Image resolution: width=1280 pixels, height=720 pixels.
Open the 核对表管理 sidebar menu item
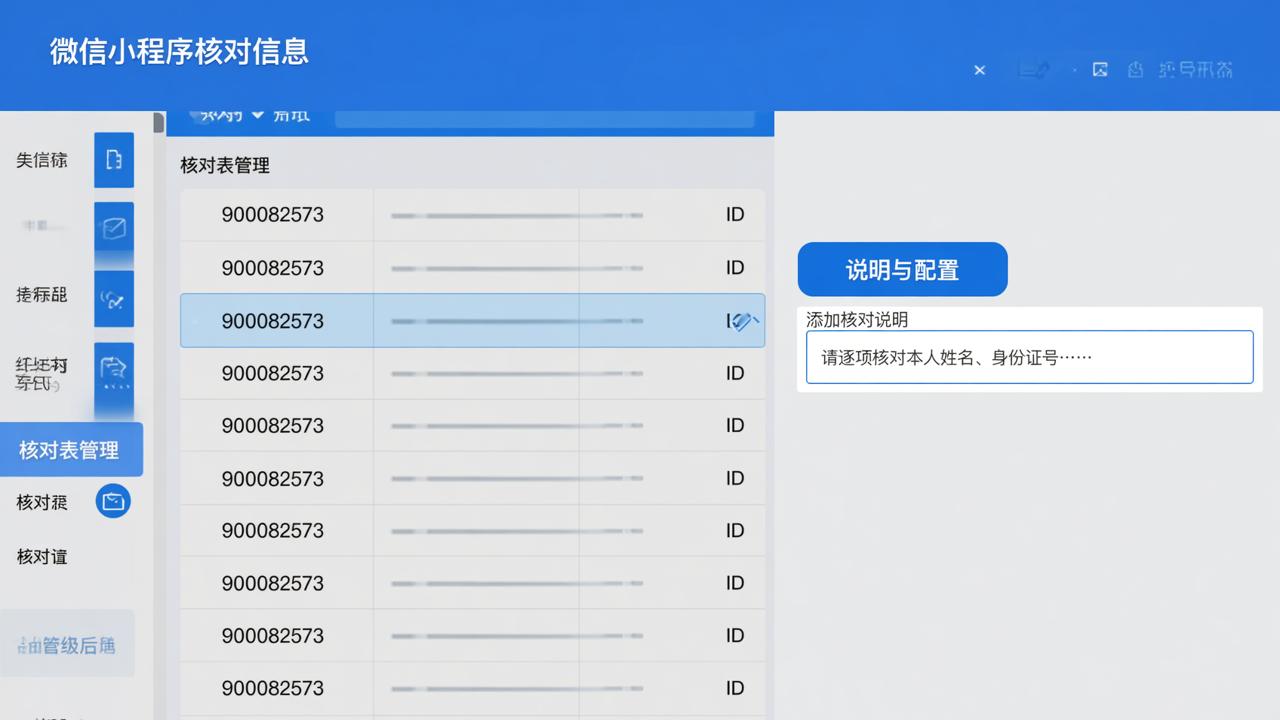[x=70, y=450]
